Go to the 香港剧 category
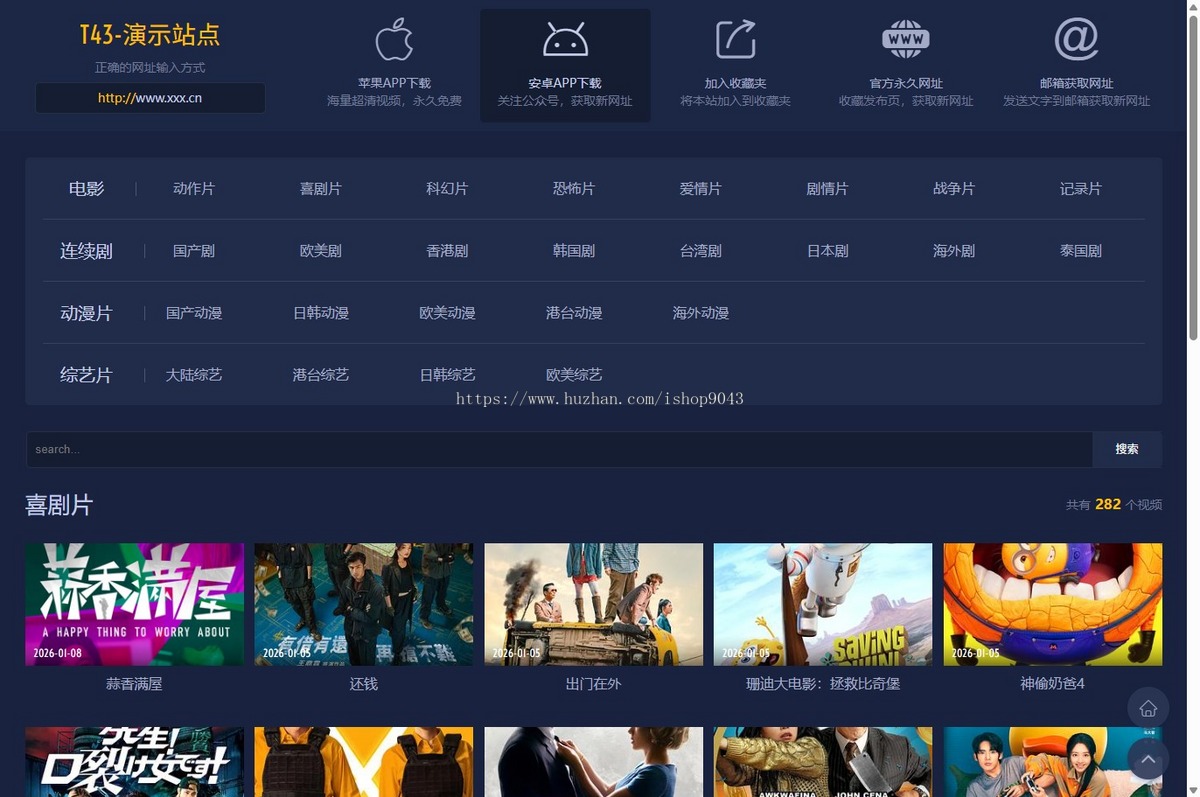1200x797 pixels. (447, 251)
